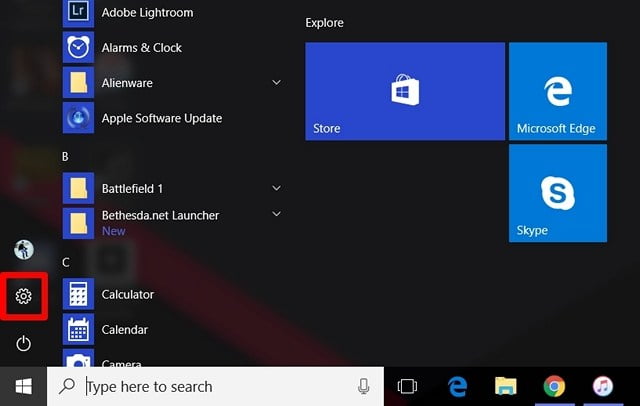Open the Skype tile

pos(557,193)
